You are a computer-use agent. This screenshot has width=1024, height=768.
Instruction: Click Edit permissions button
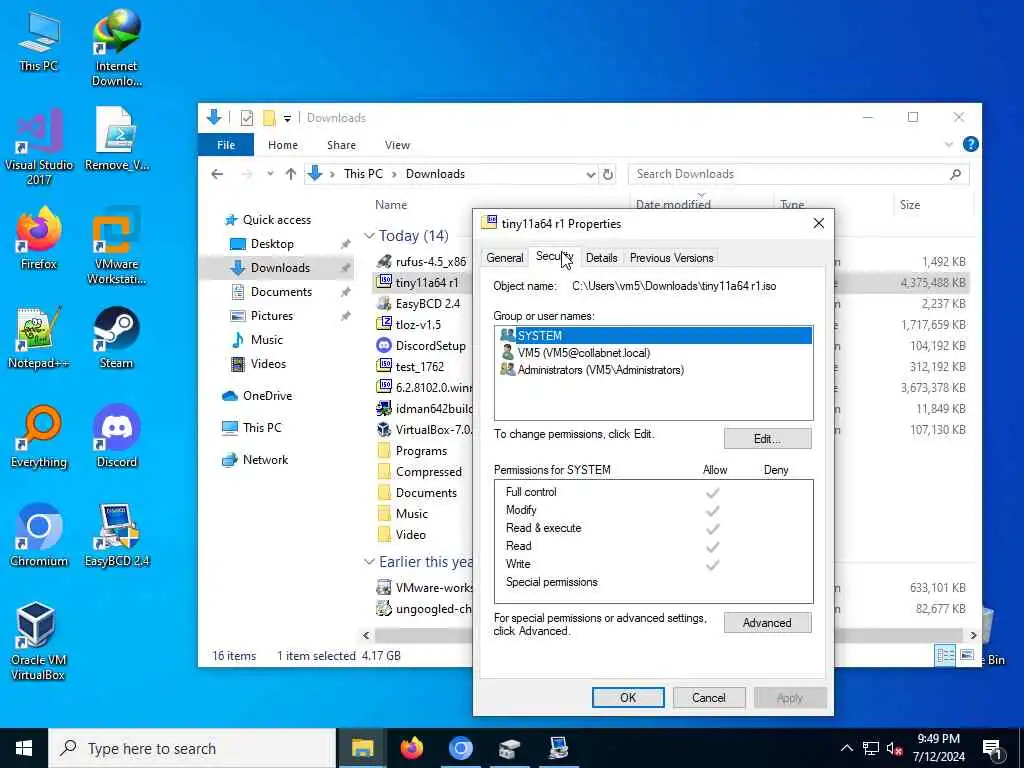click(767, 439)
